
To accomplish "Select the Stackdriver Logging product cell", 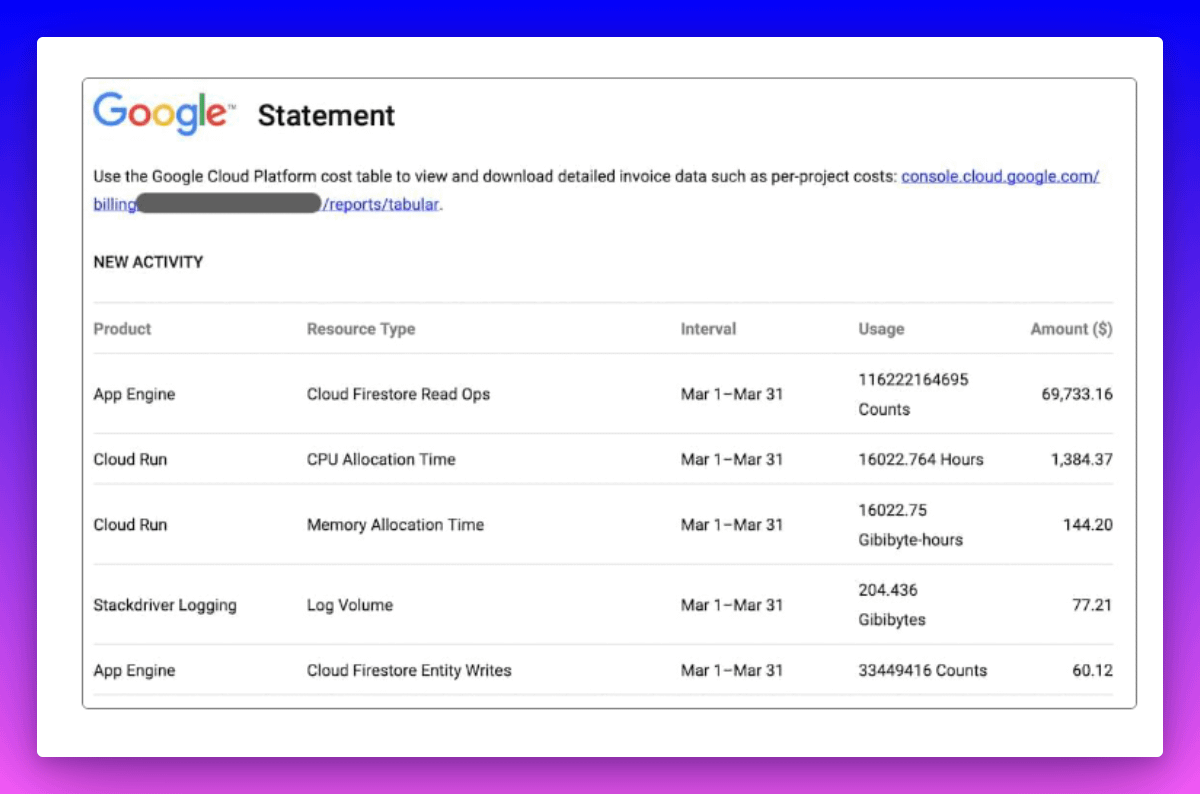I will (x=165, y=605).
